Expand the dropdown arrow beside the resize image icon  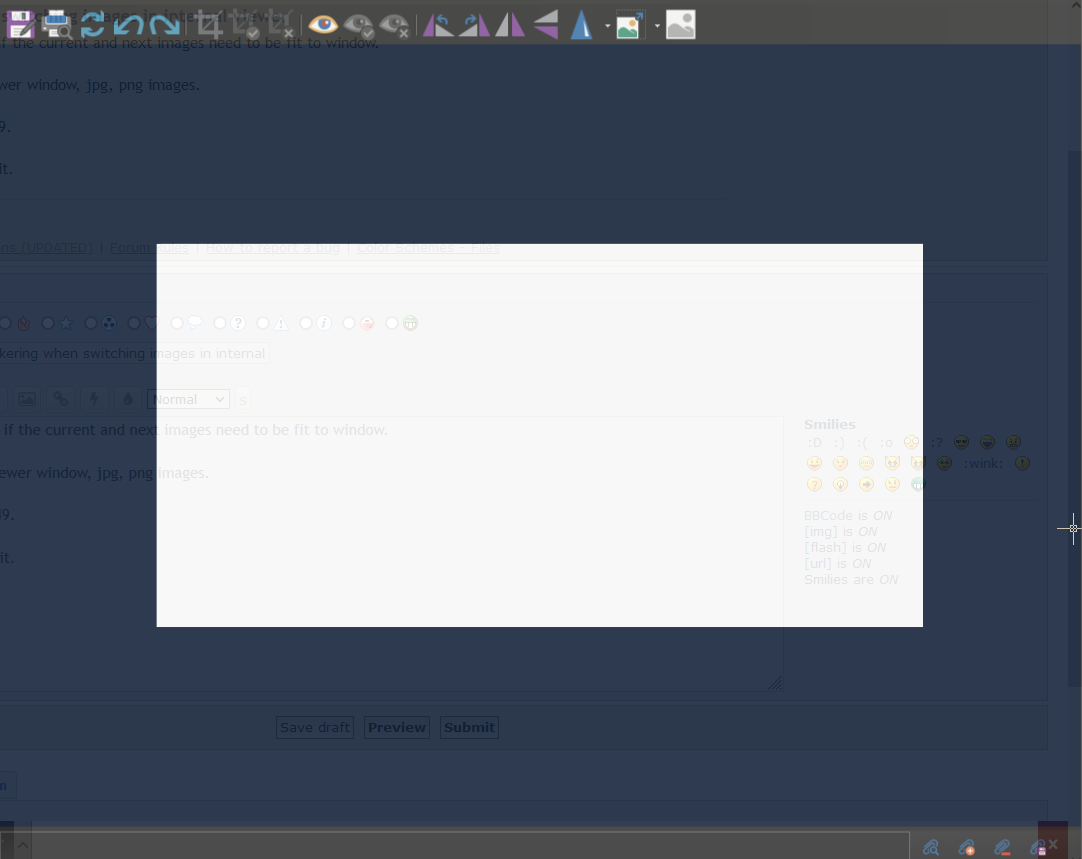tap(657, 25)
